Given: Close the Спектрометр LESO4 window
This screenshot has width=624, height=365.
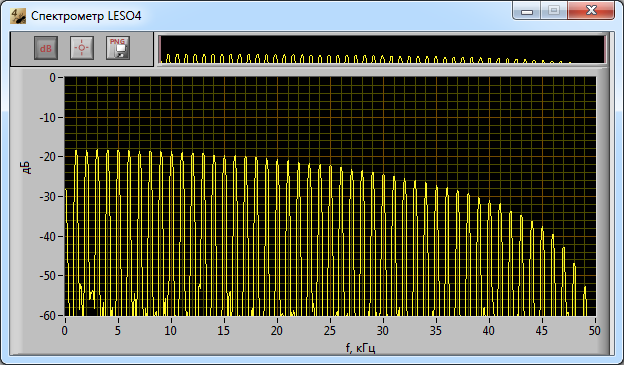Looking at the screenshot, I should [591, 10].
